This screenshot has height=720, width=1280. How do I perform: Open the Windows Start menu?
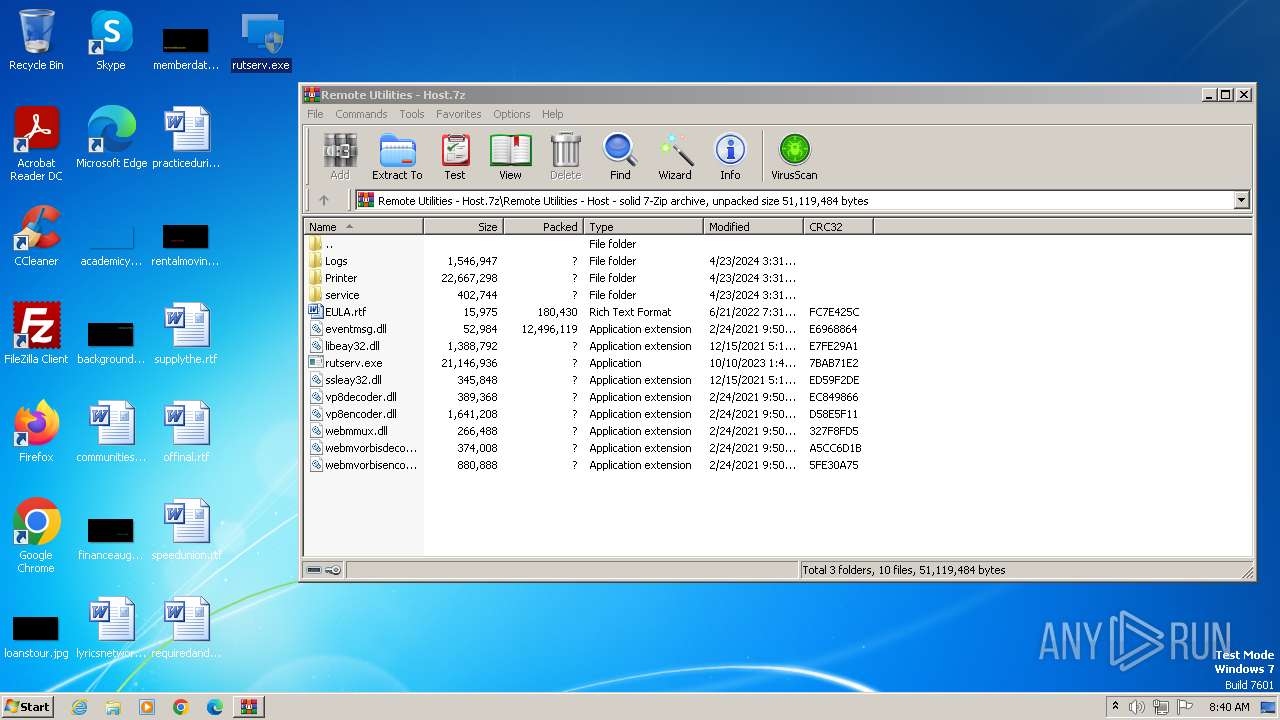[27, 706]
